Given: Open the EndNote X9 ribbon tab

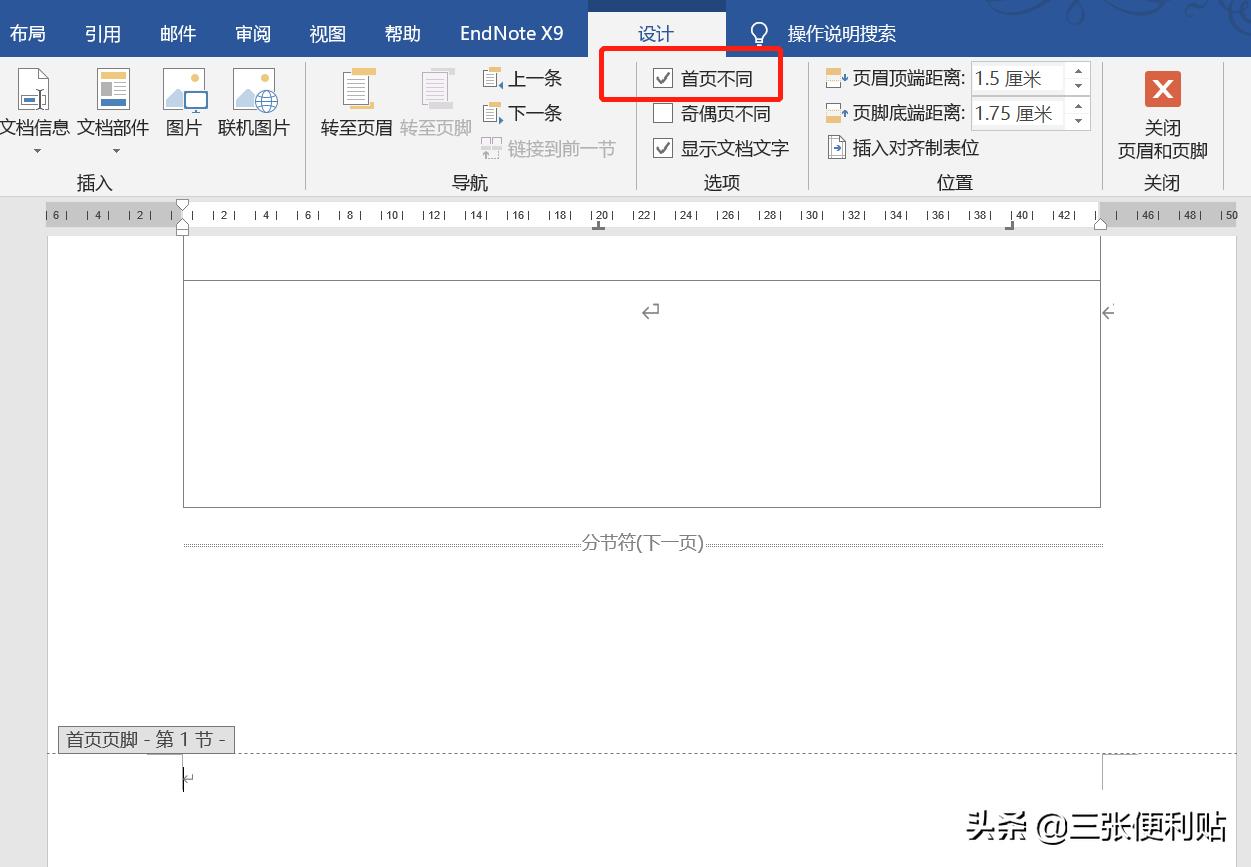Looking at the screenshot, I should (x=511, y=32).
